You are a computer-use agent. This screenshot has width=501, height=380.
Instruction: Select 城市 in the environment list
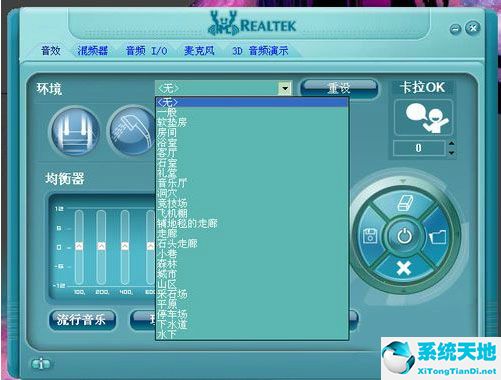[x=252, y=274]
